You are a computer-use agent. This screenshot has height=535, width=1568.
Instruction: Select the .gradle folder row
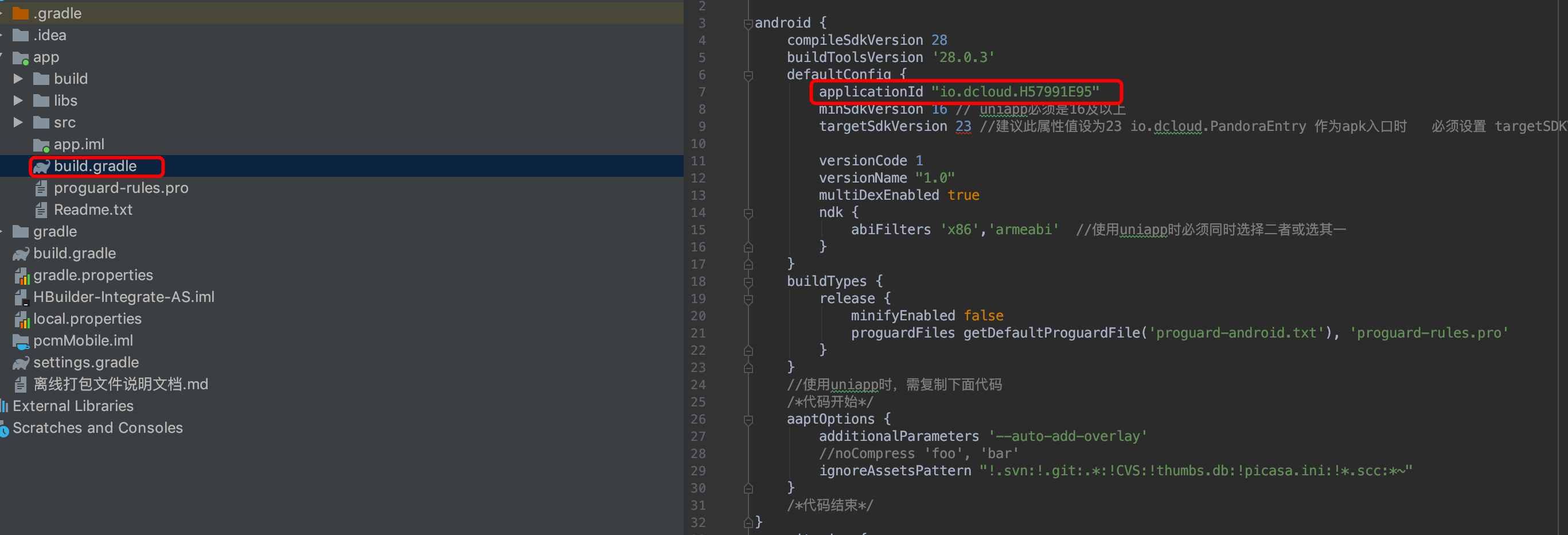click(341, 13)
